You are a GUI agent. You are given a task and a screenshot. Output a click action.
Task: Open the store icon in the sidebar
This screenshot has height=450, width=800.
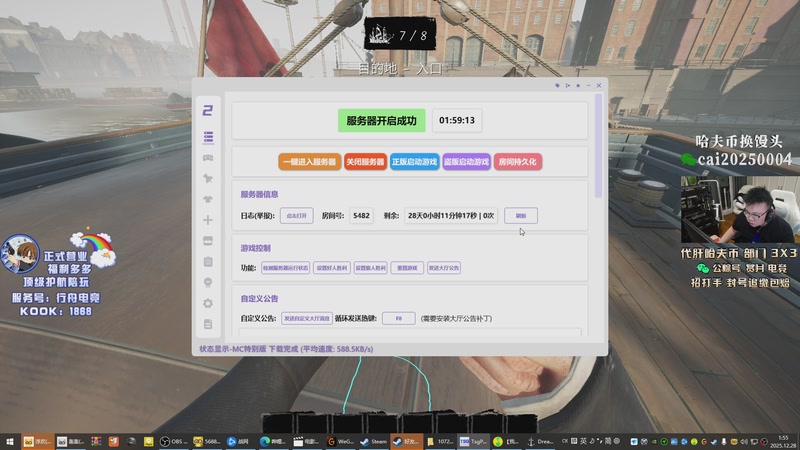(x=208, y=240)
